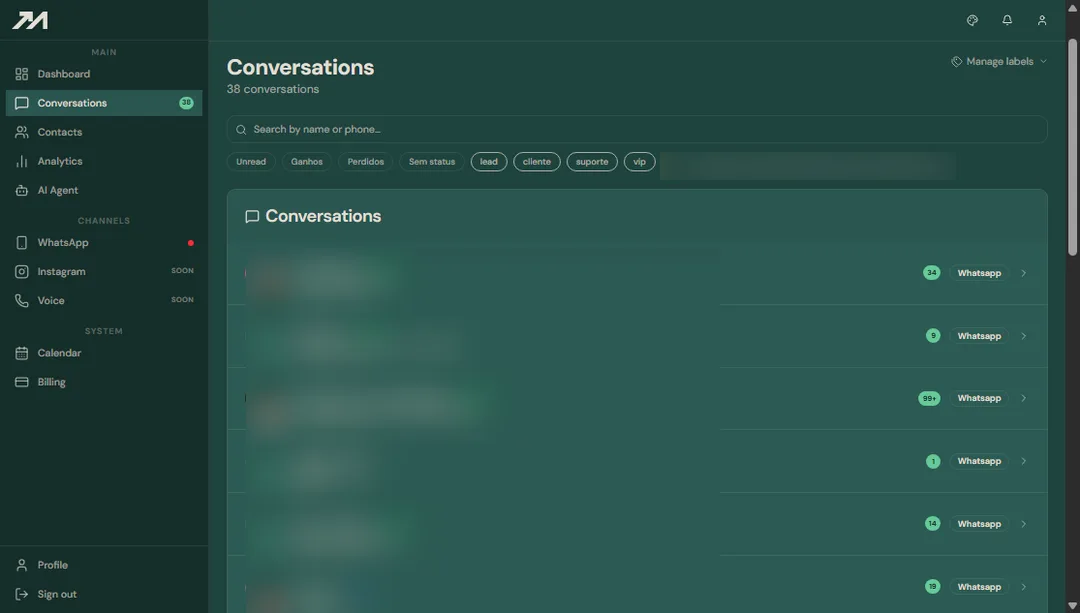Open the Profile link
The height and width of the screenshot is (613, 1080).
pos(104,565)
